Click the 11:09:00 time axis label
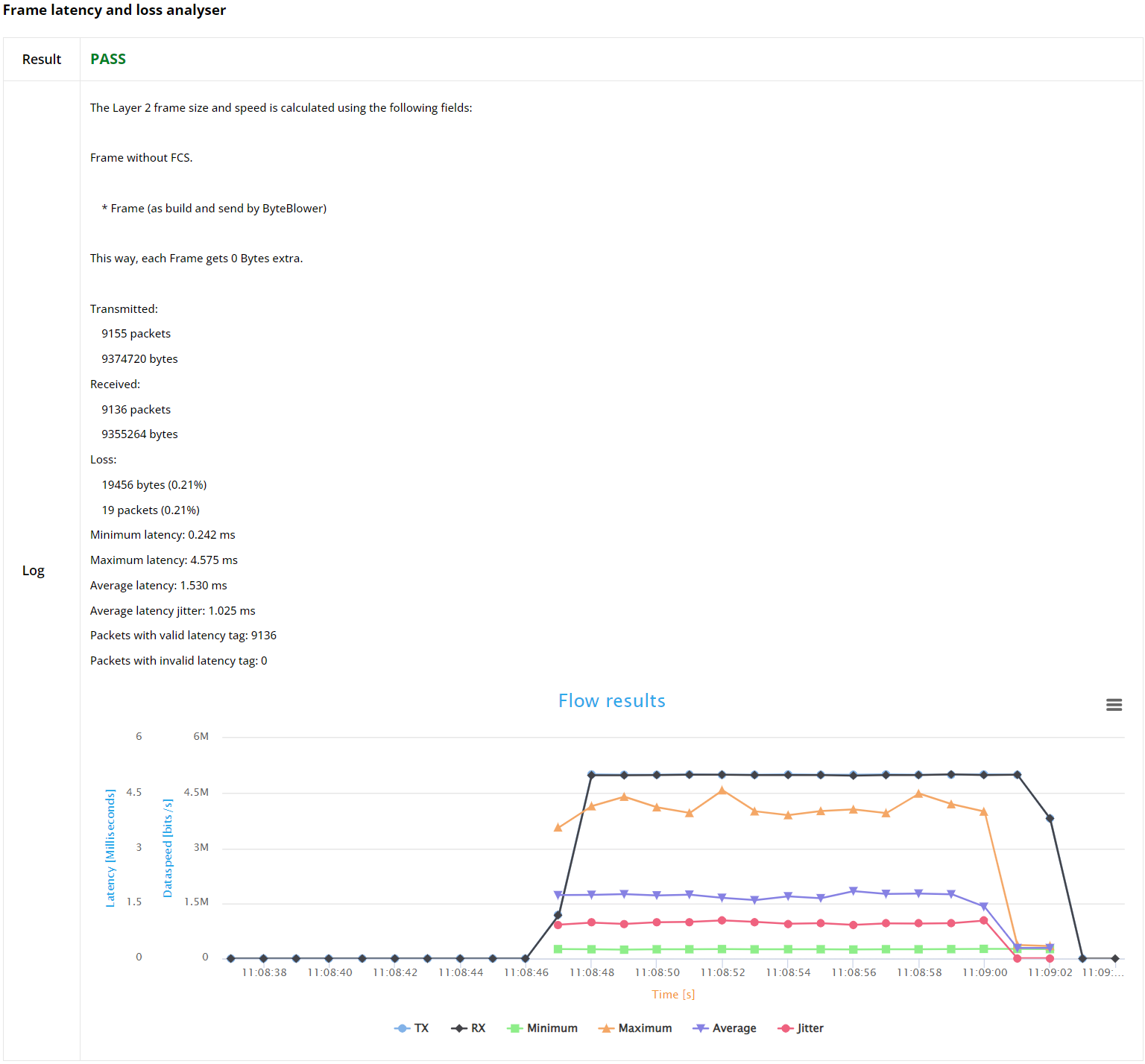Image resolution: width=1145 pixels, height=1064 pixels. click(984, 972)
